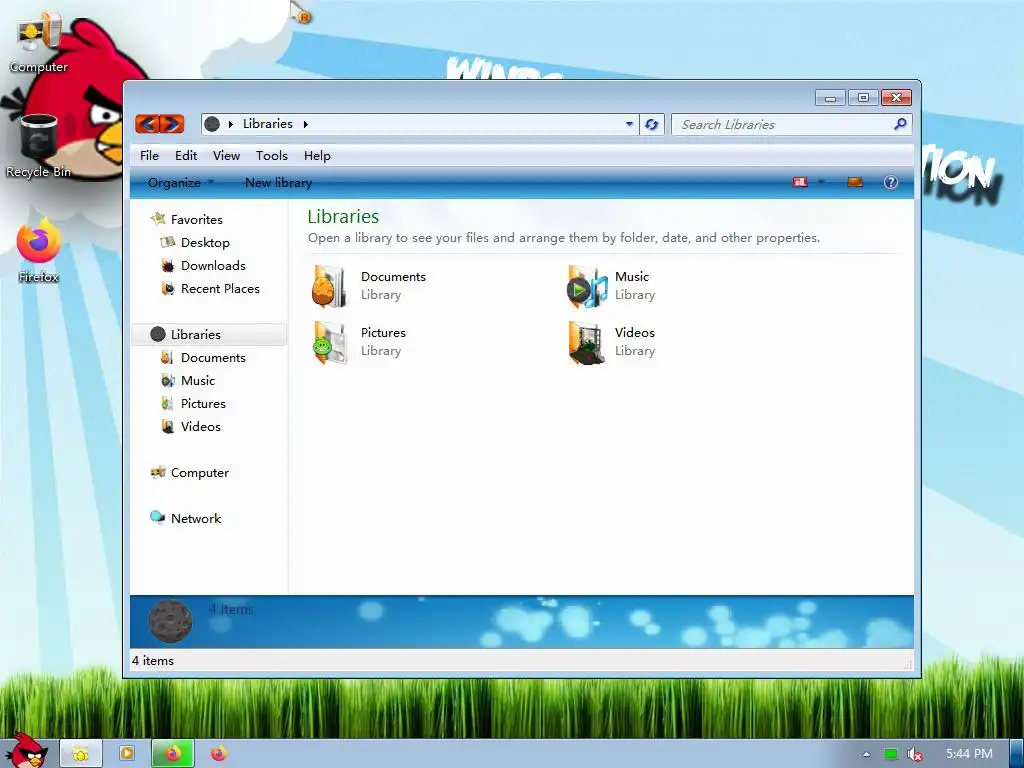Select Network in navigation pane

click(196, 519)
